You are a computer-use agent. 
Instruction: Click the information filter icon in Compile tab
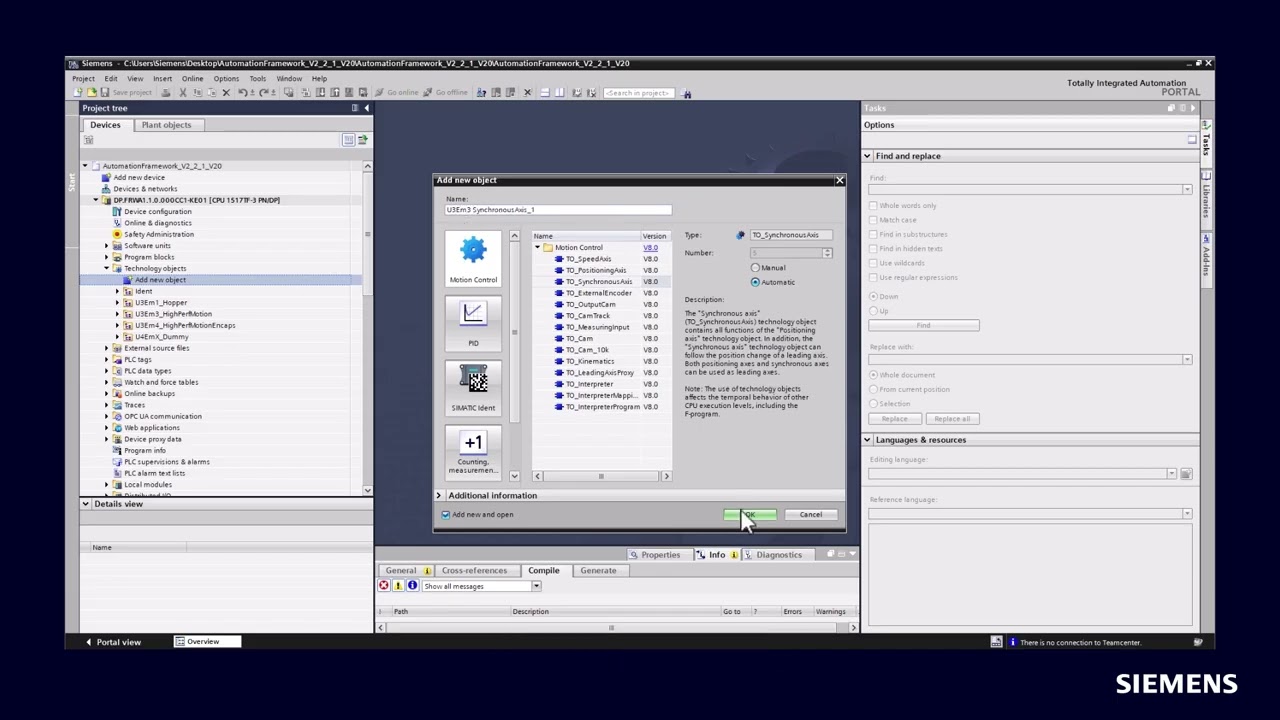point(412,586)
